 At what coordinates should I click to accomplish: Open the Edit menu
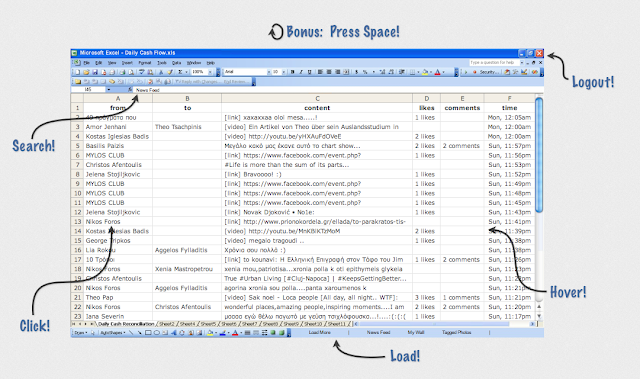click(99, 63)
